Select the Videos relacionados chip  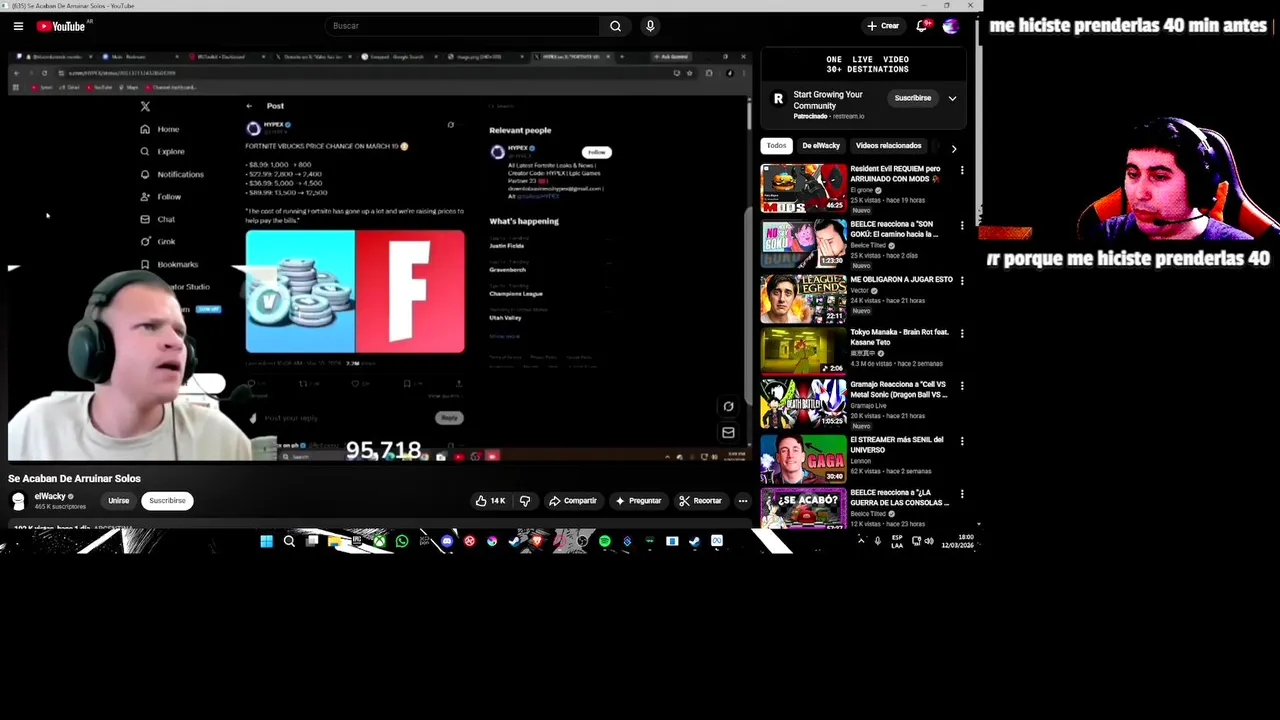click(x=888, y=146)
